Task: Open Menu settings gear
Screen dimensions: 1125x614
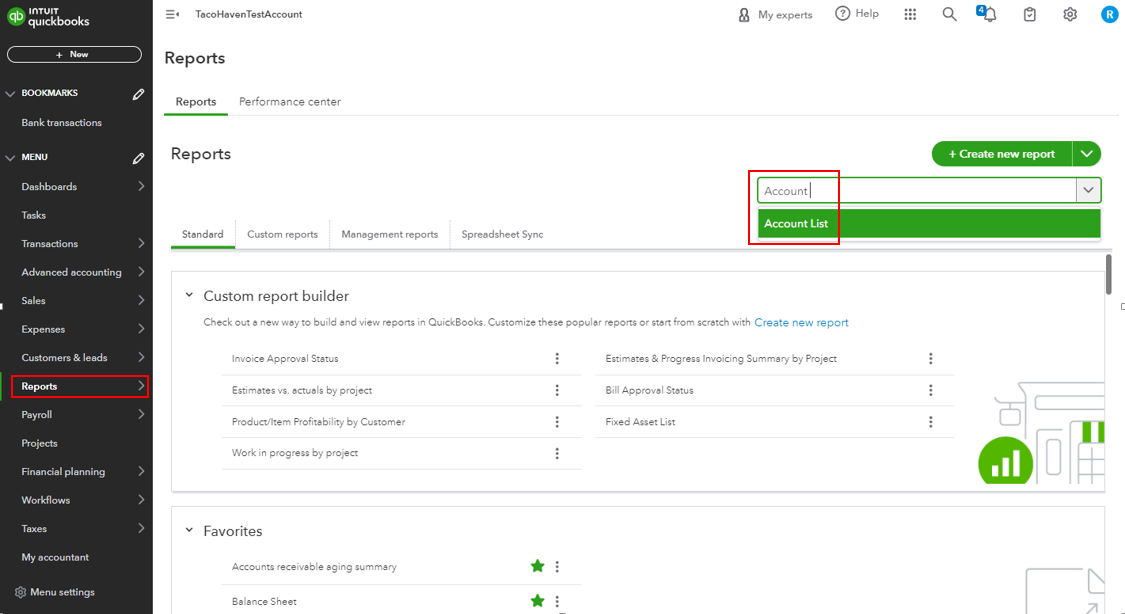Action: pyautogui.click(x=20, y=592)
